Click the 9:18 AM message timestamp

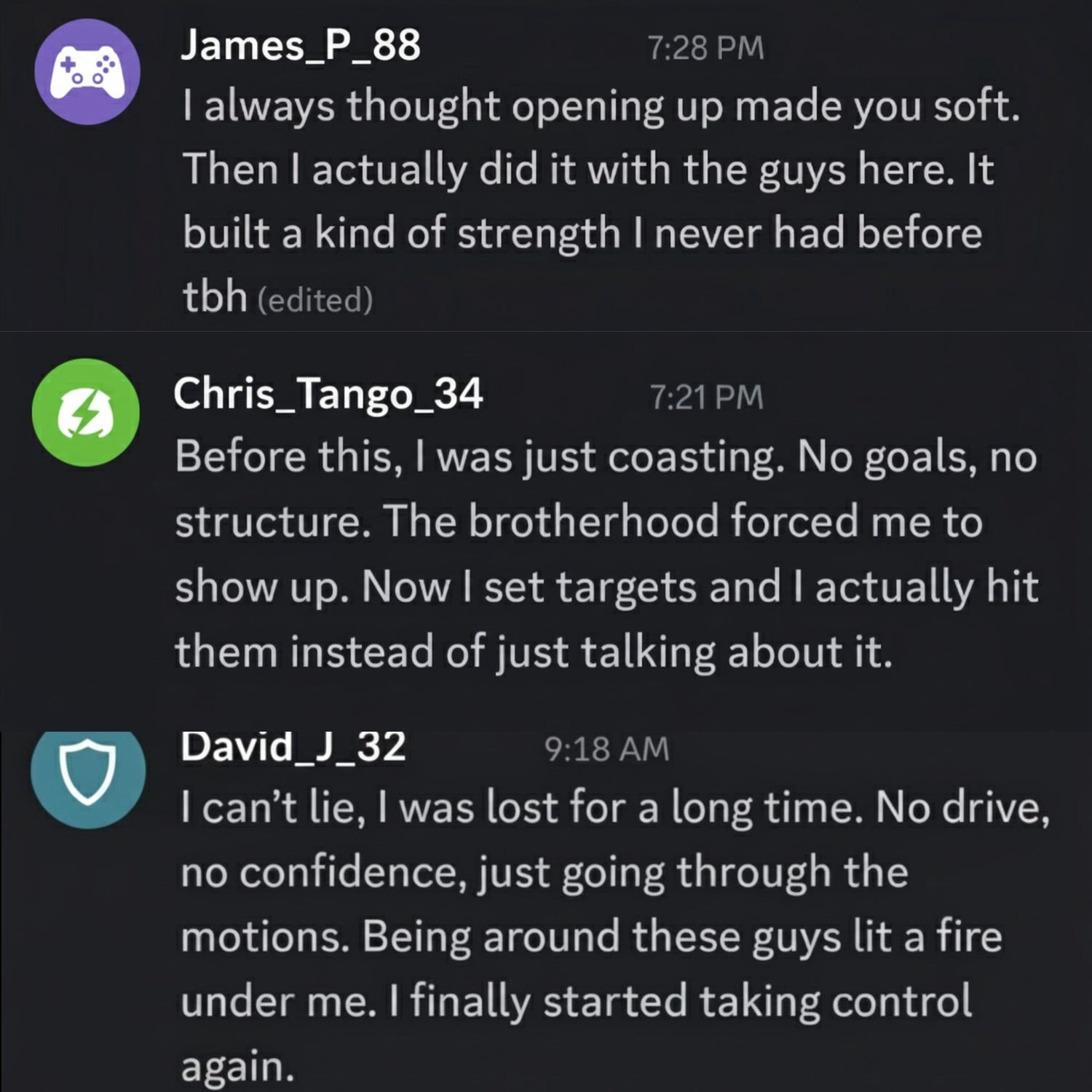click(x=606, y=749)
